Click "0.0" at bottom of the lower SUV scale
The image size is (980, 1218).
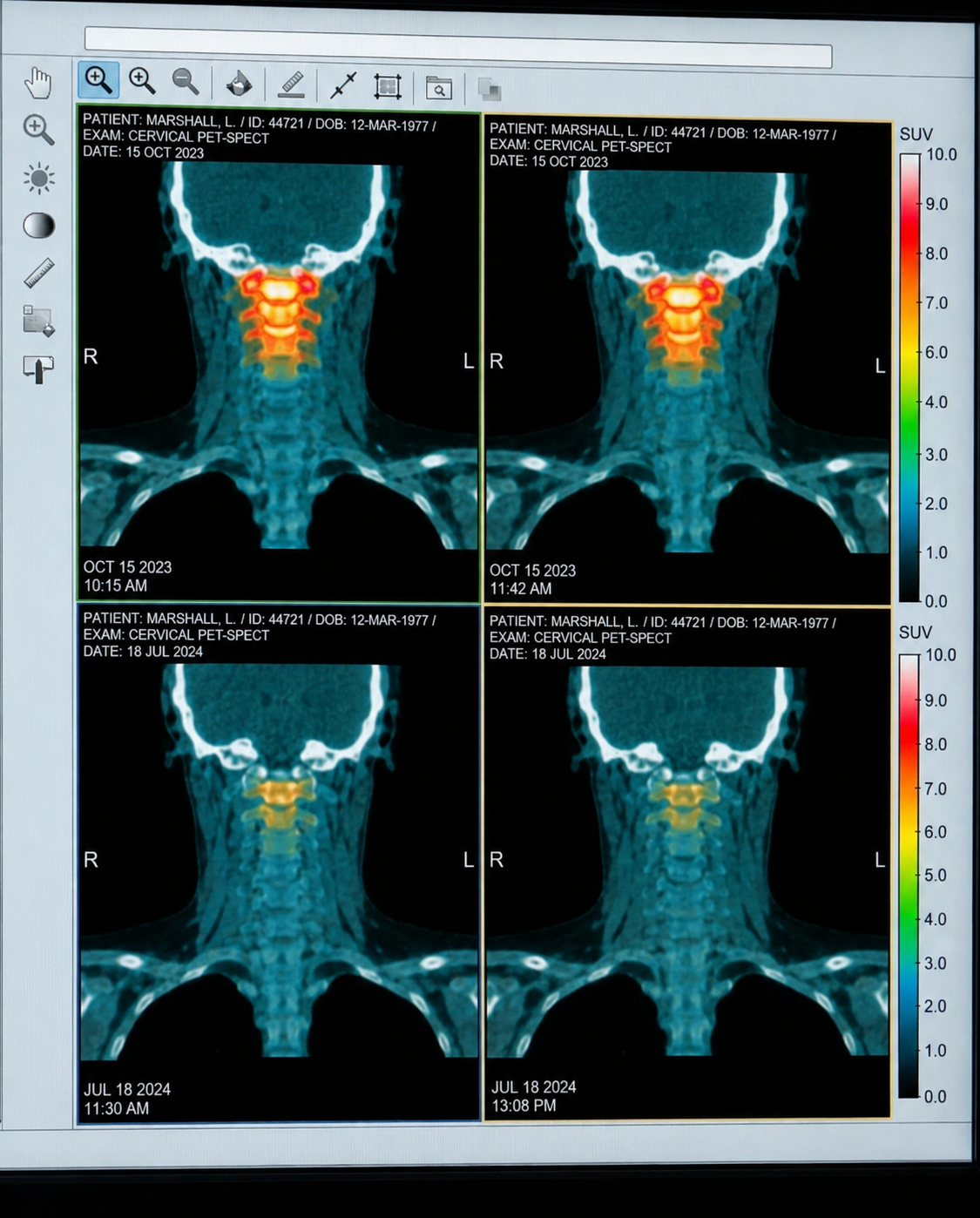pos(935,1097)
